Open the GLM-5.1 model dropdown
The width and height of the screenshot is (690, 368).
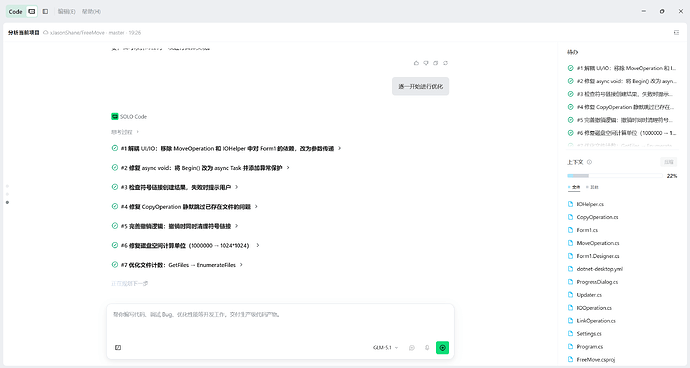(x=385, y=348)
